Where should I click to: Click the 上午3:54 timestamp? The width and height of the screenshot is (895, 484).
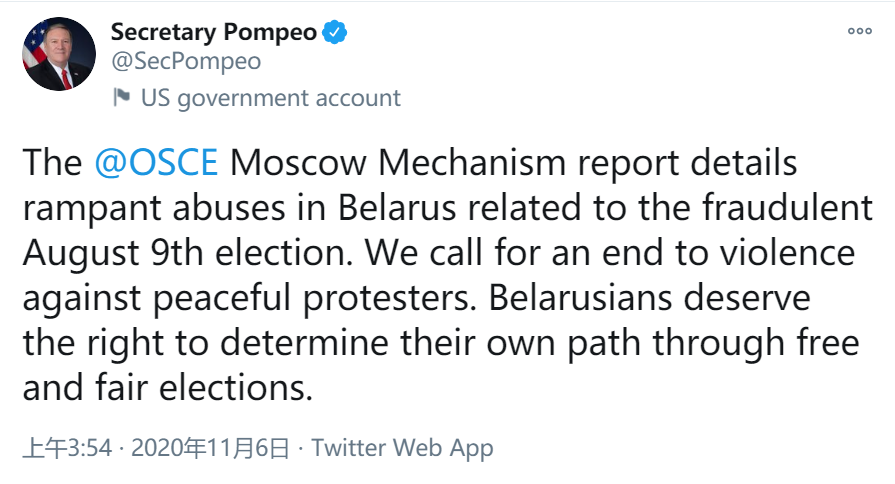pyautogui.click(x=66, y=447)
